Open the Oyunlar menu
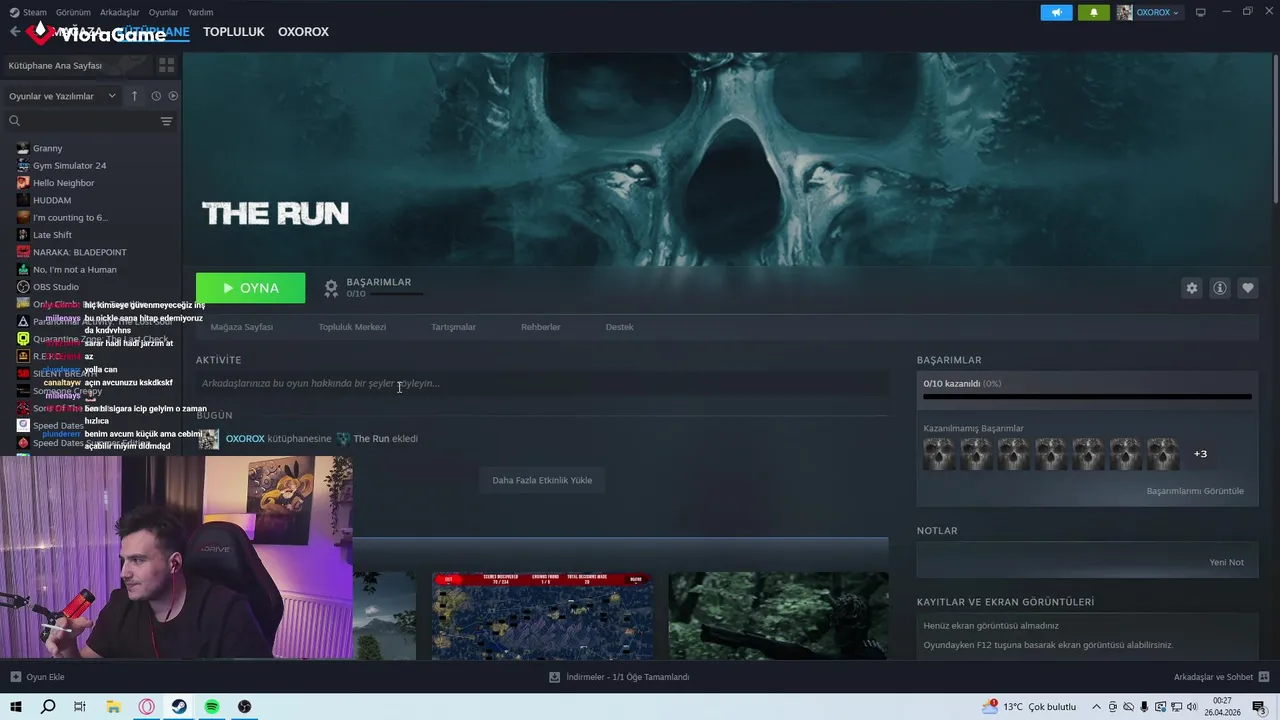This screenshot has height=720, width=1280. (163, 12)
